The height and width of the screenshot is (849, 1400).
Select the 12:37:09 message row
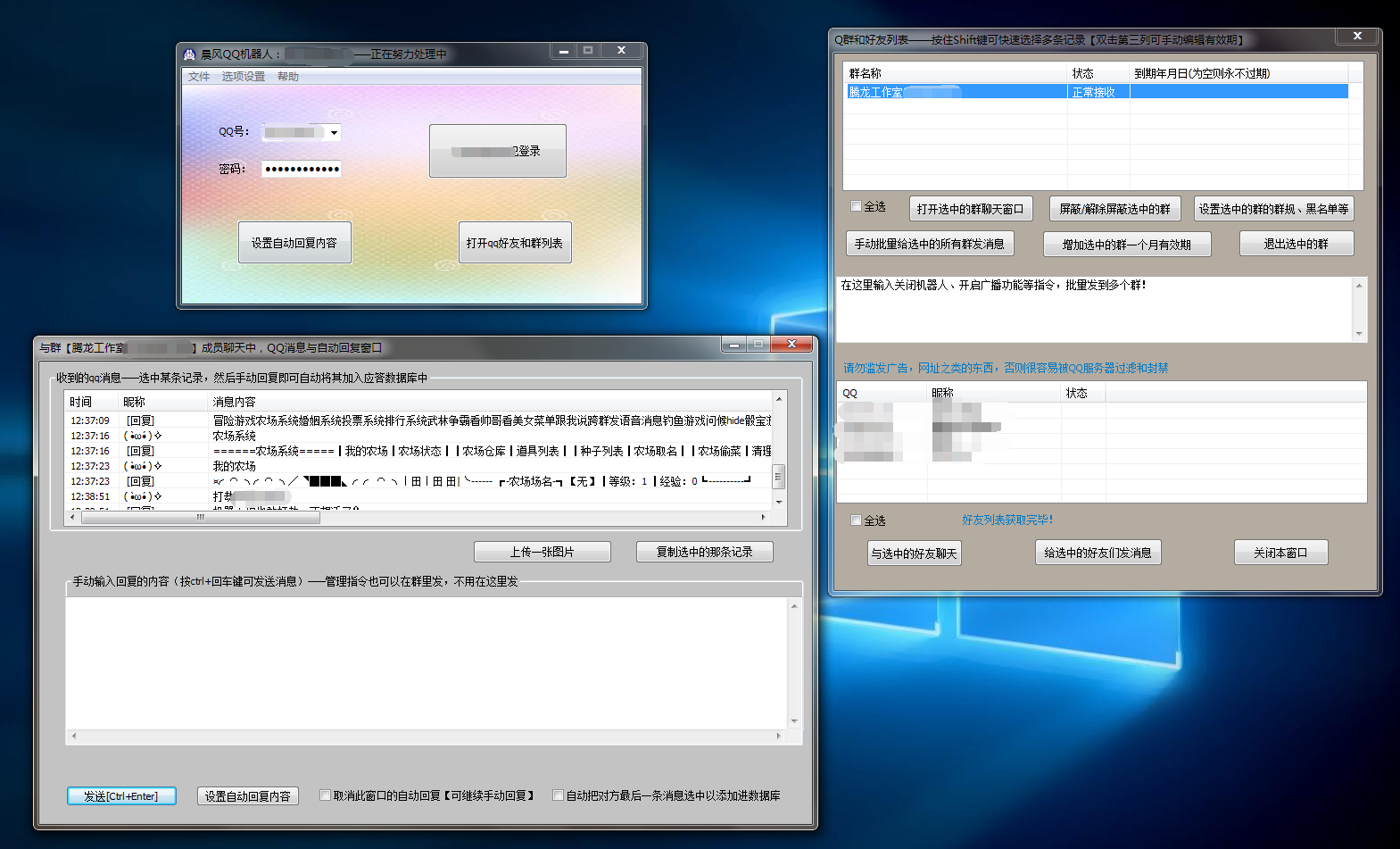419,420
